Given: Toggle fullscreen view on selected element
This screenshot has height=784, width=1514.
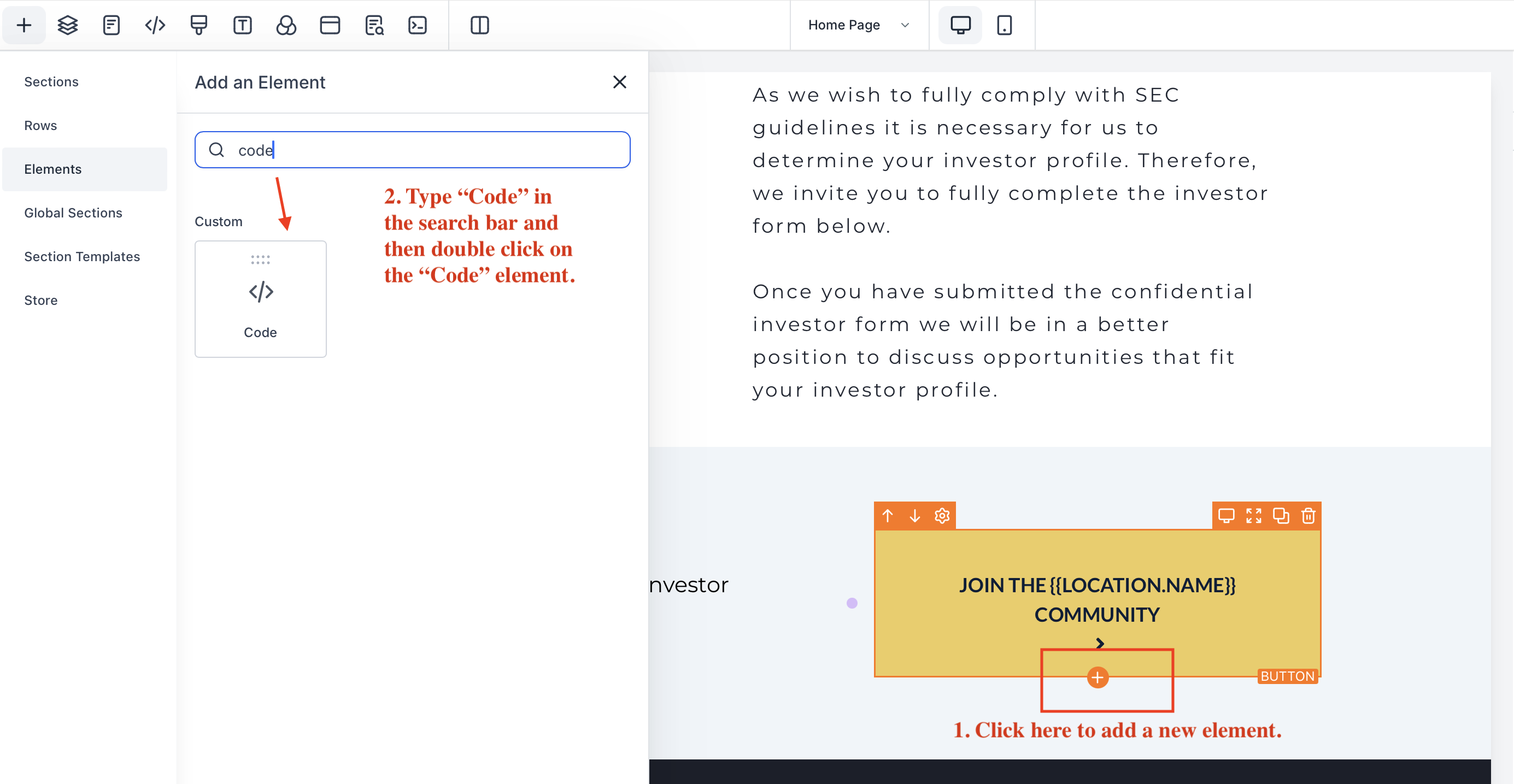Looking at the screenshot, I should 1255,516.
